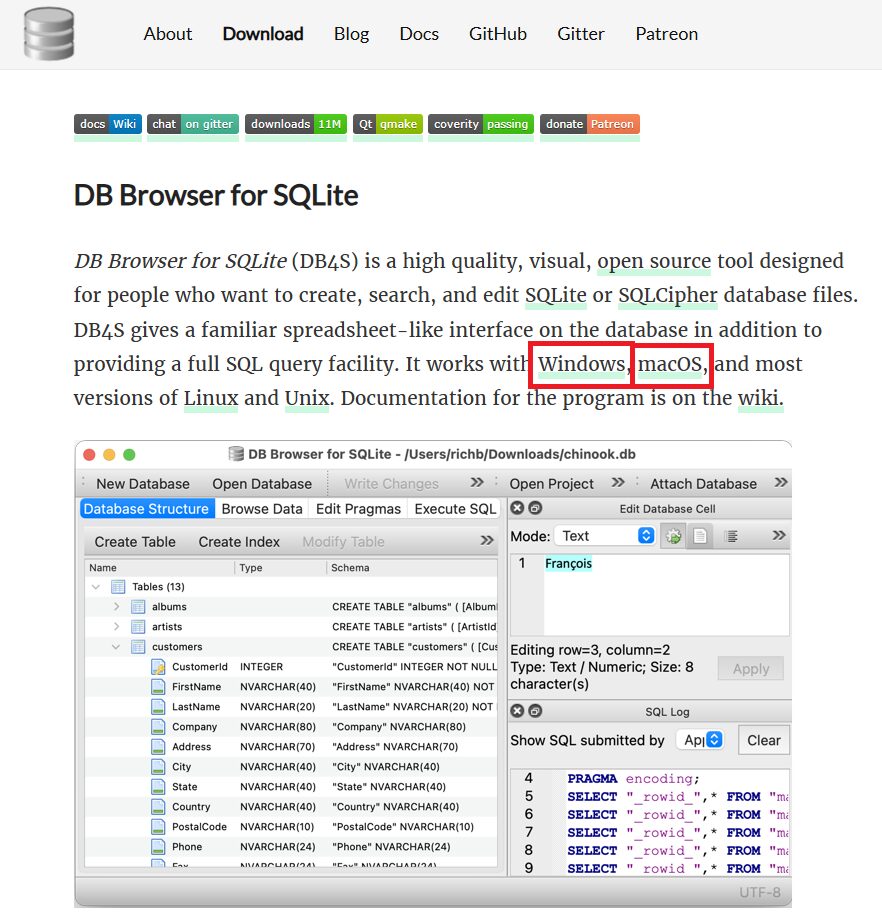Click the field icon beside Company
The width and height of the screenshot is (882, 924).
(x=158, y=727)
